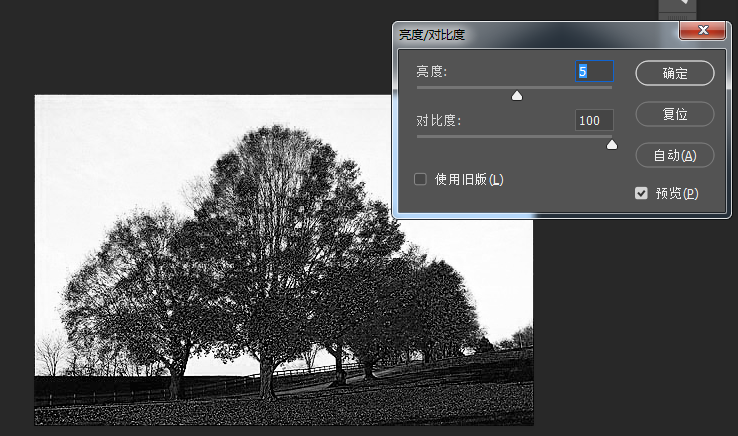Click the 预览(P) label text
738x436 pixels.
677,193
